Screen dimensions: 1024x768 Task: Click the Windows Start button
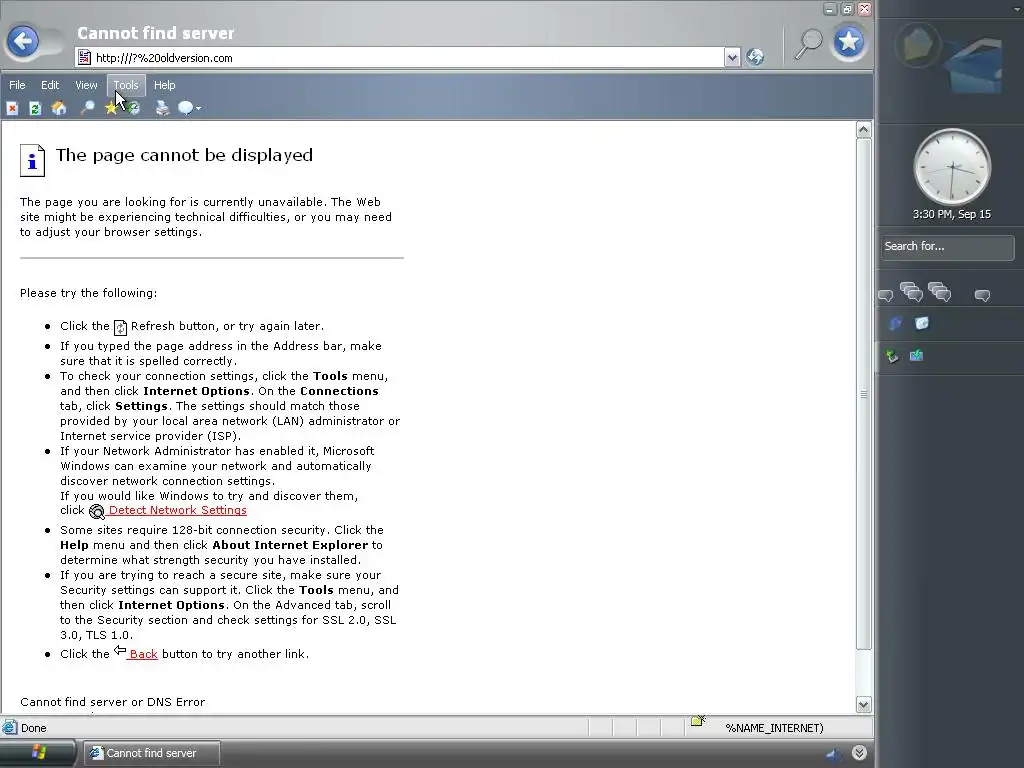(38, 753)
